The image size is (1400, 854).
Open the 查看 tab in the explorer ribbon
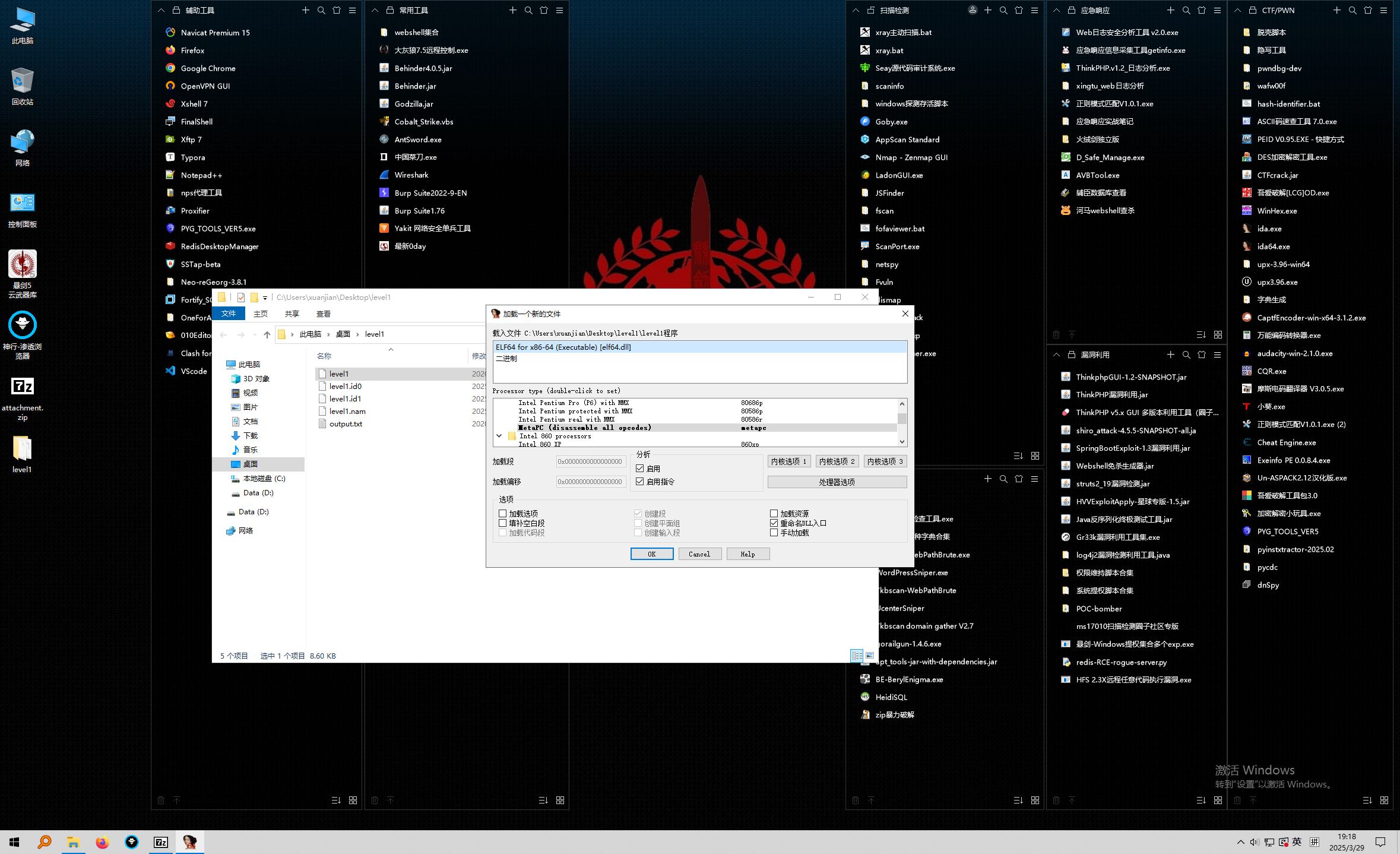coord(324,314)
